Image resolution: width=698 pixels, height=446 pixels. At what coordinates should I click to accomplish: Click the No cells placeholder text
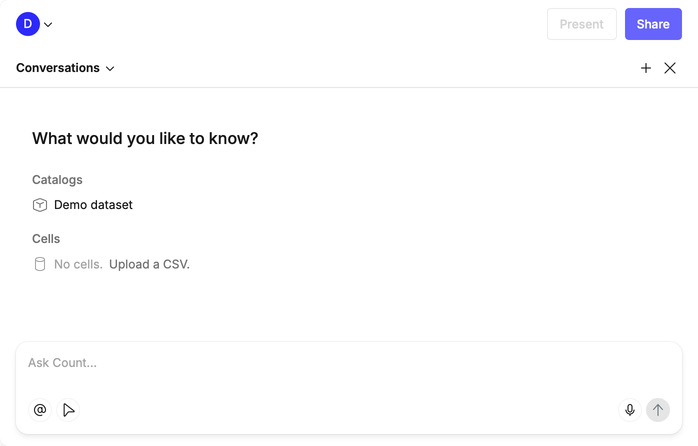tap(78, 265)
